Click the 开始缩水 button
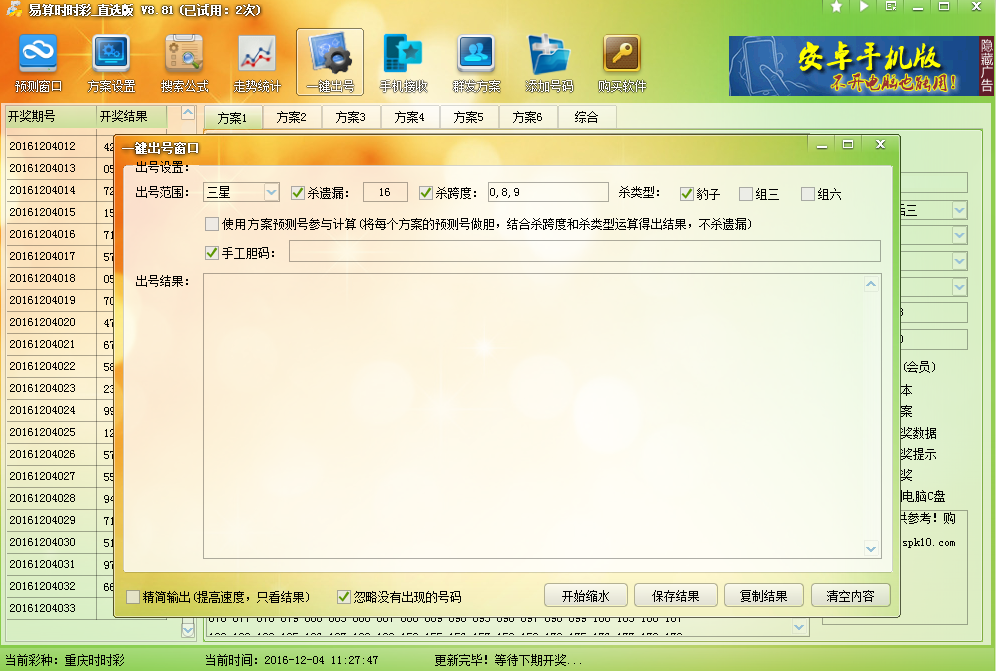The image size is (996, 671). pos(583,595)
